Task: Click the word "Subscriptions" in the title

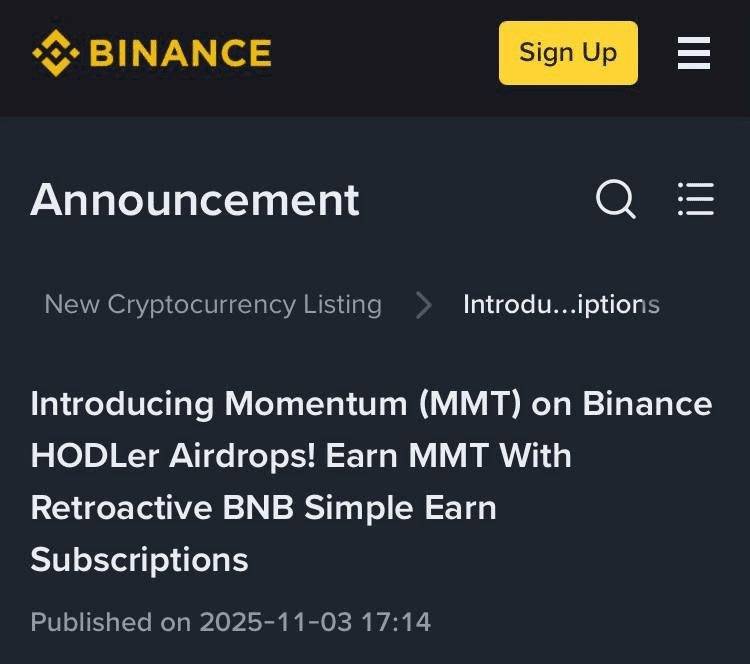Action: [139, 560]
